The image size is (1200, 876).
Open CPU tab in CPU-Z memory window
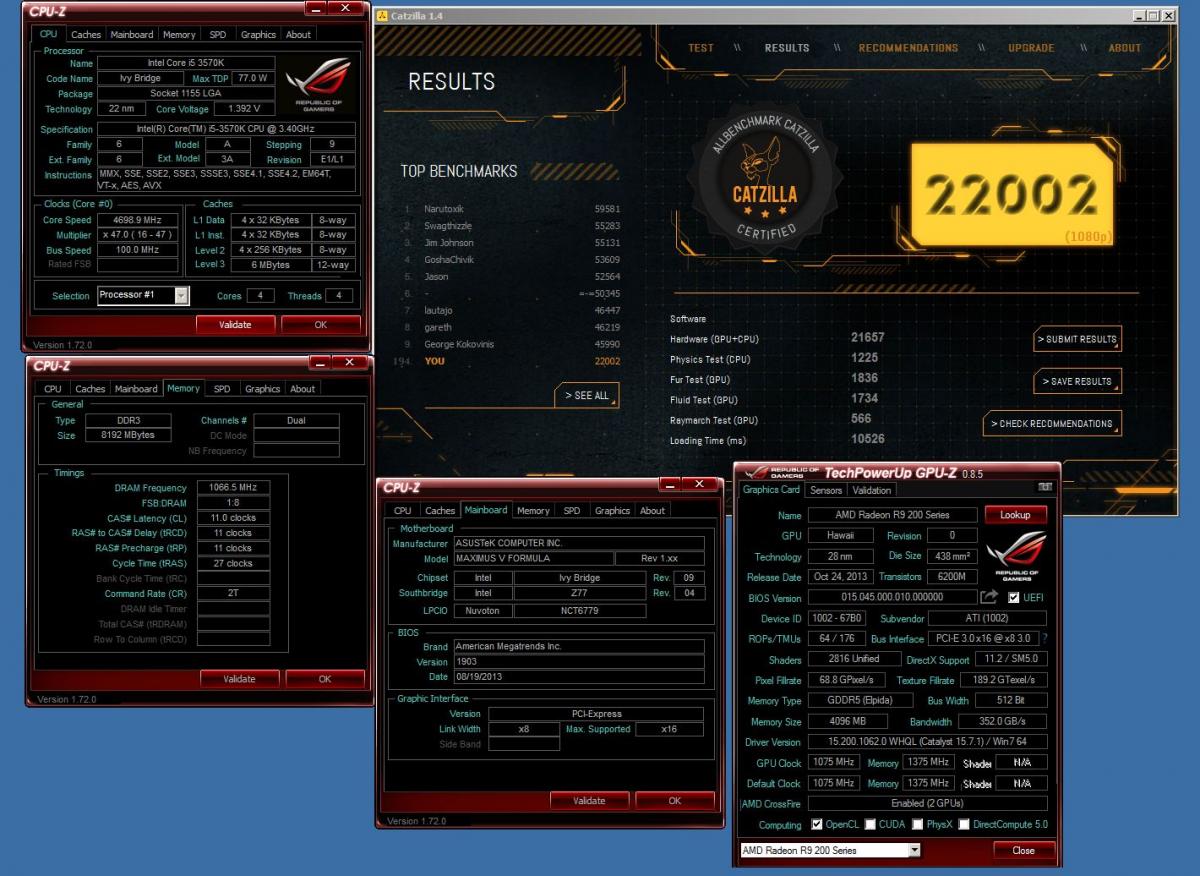pos(52,388)
